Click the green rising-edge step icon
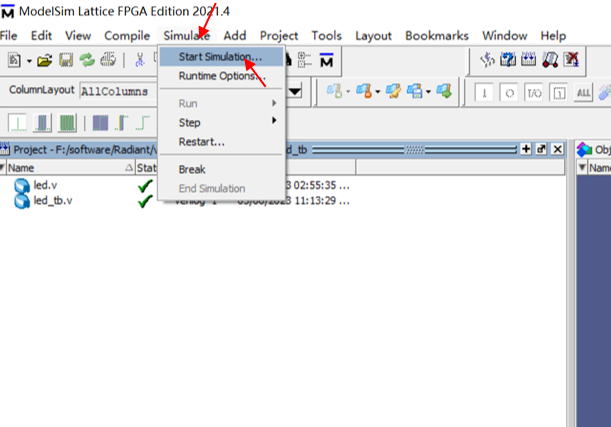 pos(143,123)
